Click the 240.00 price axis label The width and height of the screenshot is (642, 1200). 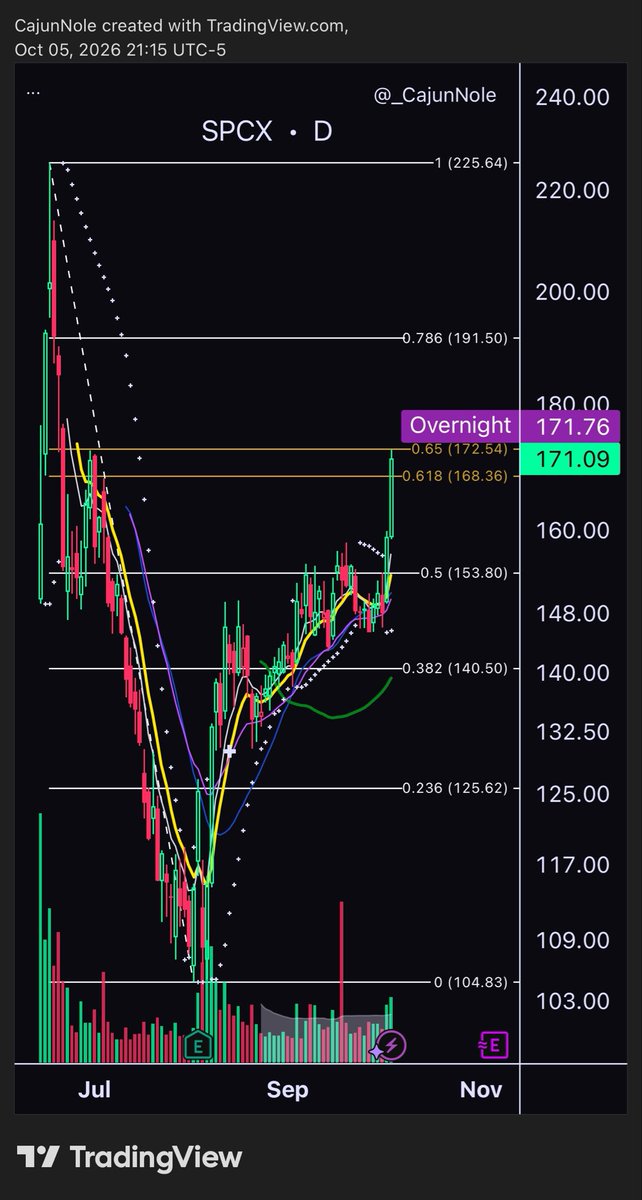[573, 98]
